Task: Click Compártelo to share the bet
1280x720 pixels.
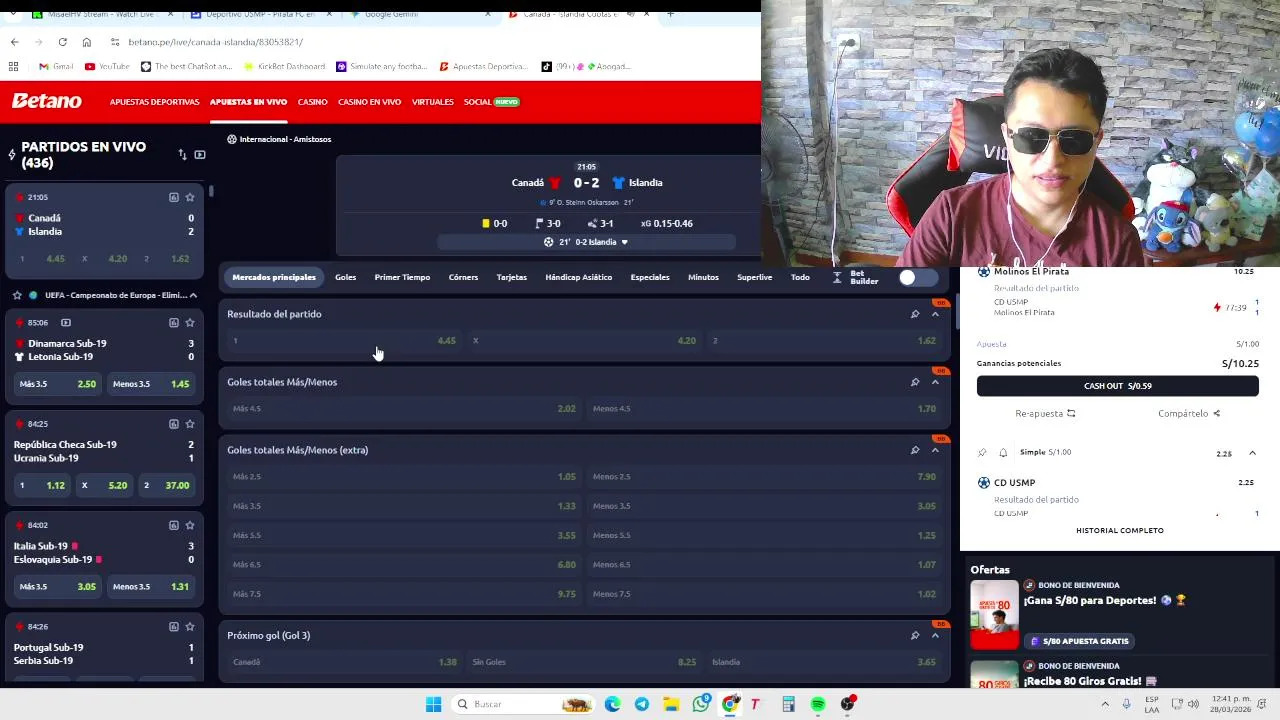Action: (x=1189, y=413)
